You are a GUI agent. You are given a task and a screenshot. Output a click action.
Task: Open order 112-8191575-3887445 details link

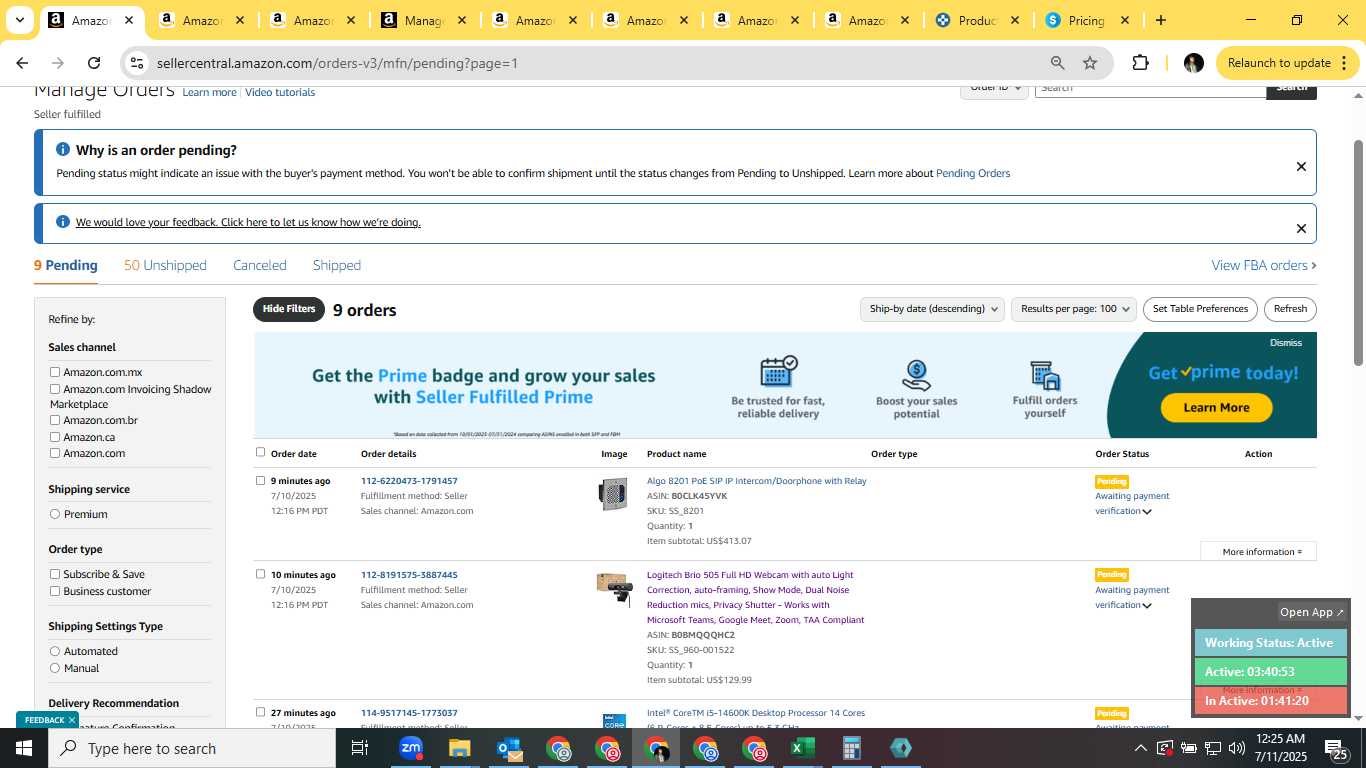point(409,575)
